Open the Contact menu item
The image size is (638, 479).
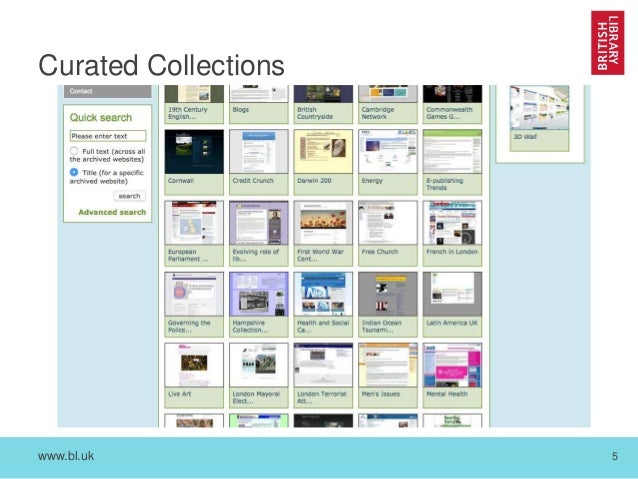pos(107,91)
